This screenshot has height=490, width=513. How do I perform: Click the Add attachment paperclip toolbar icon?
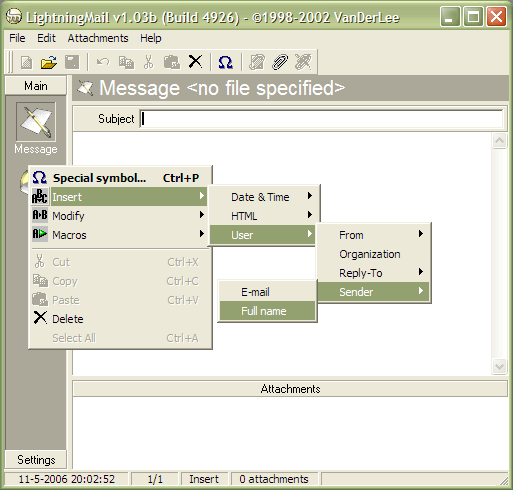point(280,62)
